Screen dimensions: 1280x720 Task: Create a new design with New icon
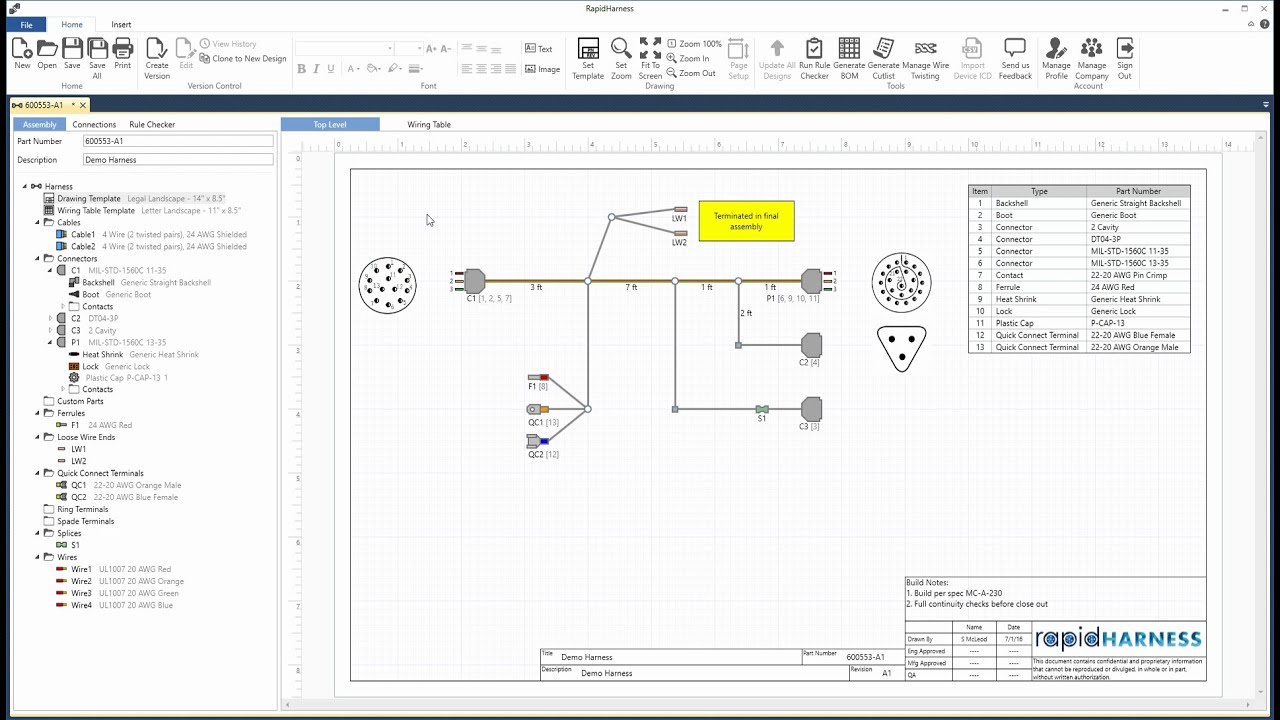click(22, 53)
